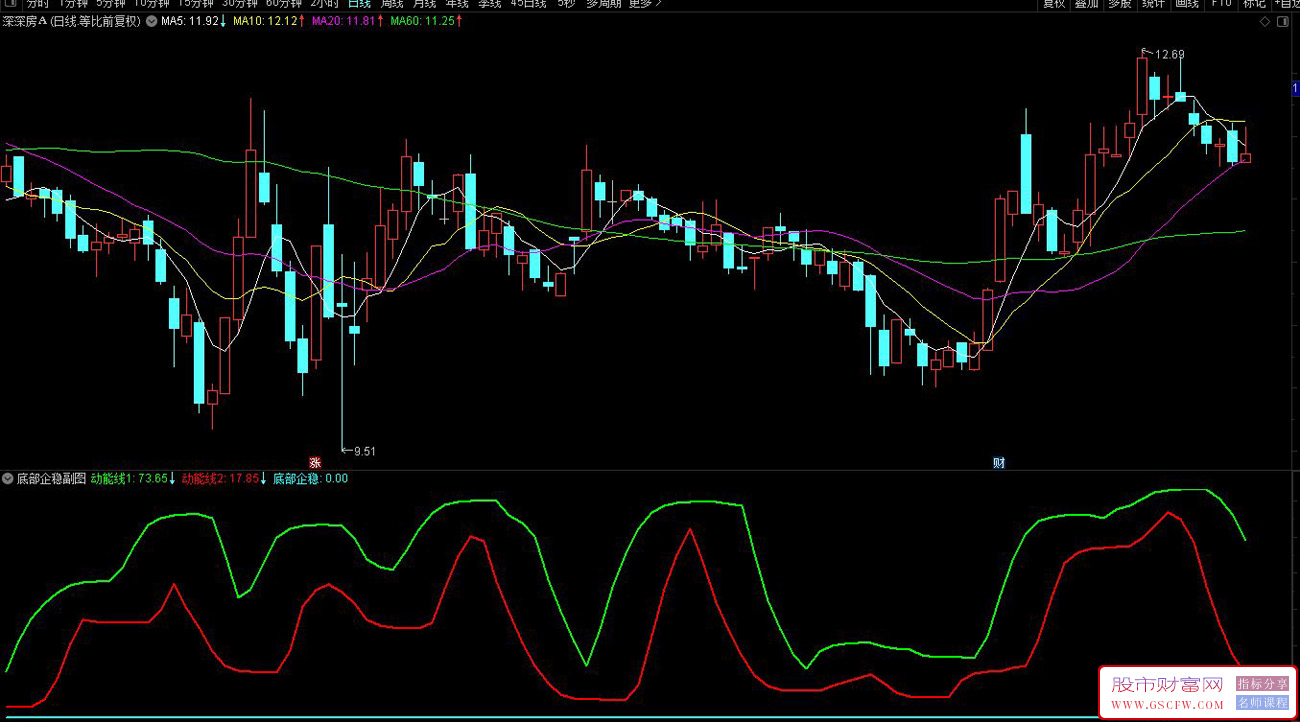The height and width of the screenshot is (722, 1300).
Task: Switch to the 5分钟 period tab
Action: [x=113, y=4]
